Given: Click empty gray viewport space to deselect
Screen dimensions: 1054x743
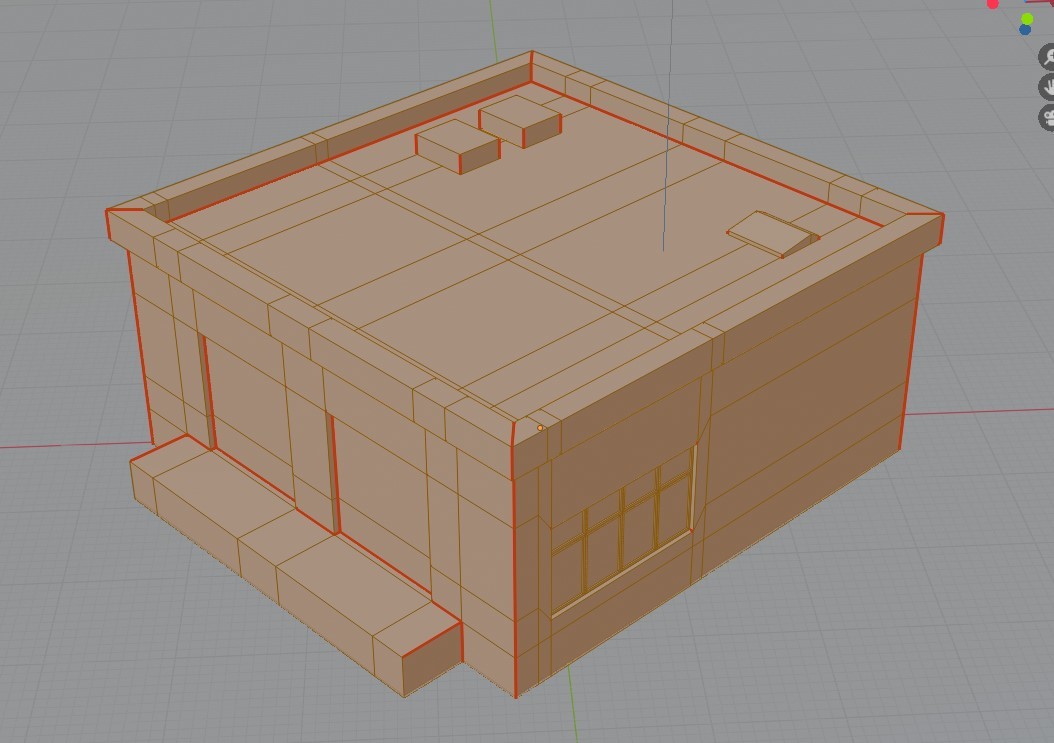Looking at the screenshot, I should (x=80, y=650).
